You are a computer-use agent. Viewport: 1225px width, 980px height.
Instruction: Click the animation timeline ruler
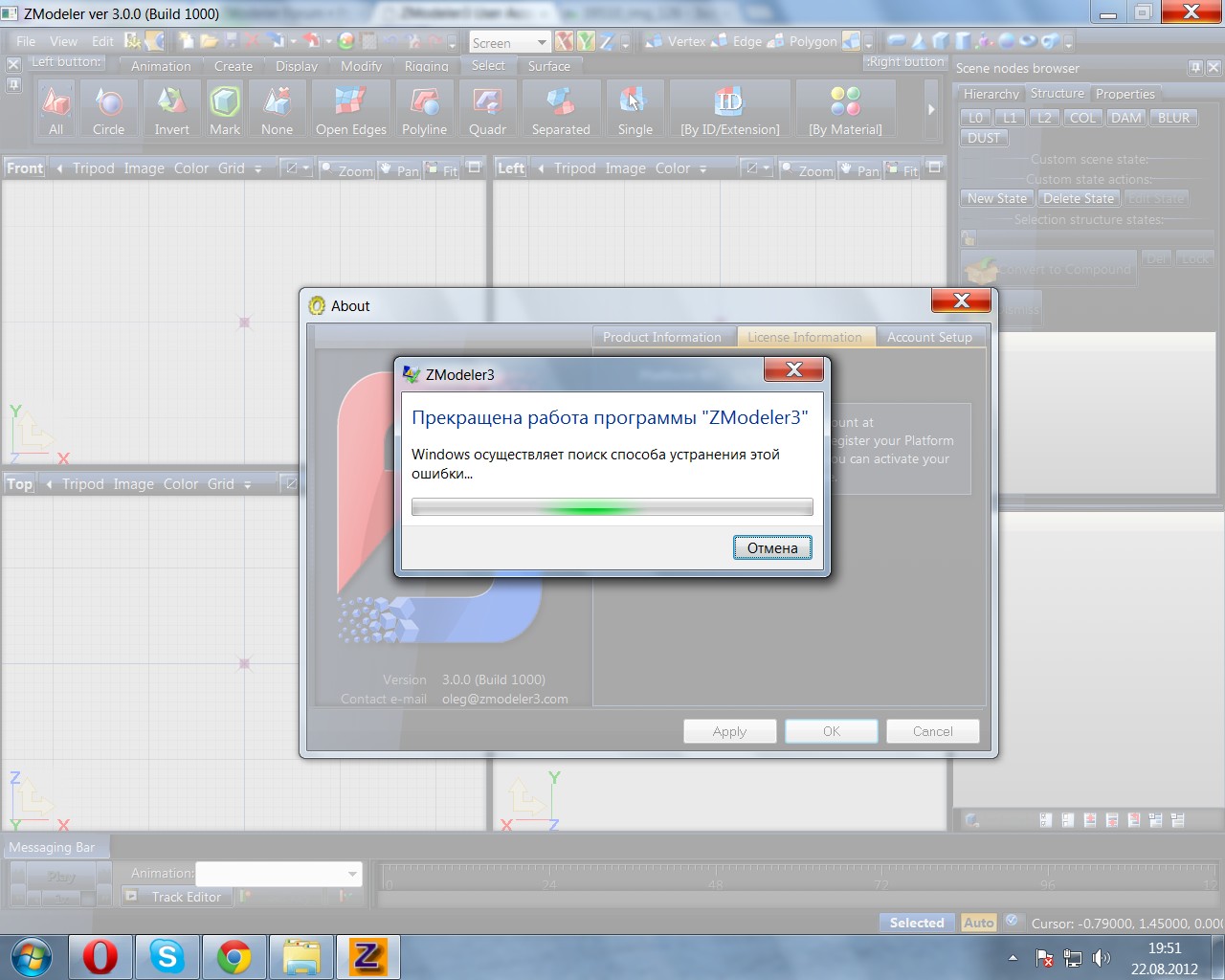[799, 879]
